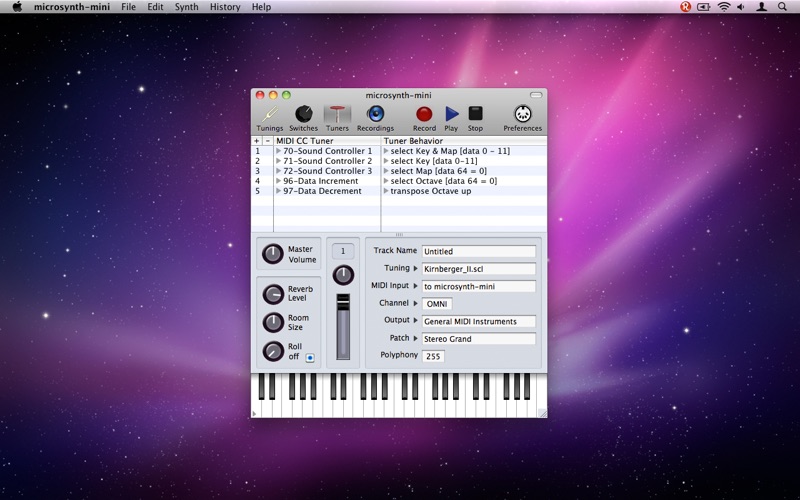The width and height of the screenshot is (800, 500).
Task: Click the volume speaker menu bar icon
Action: click(741, 7)
